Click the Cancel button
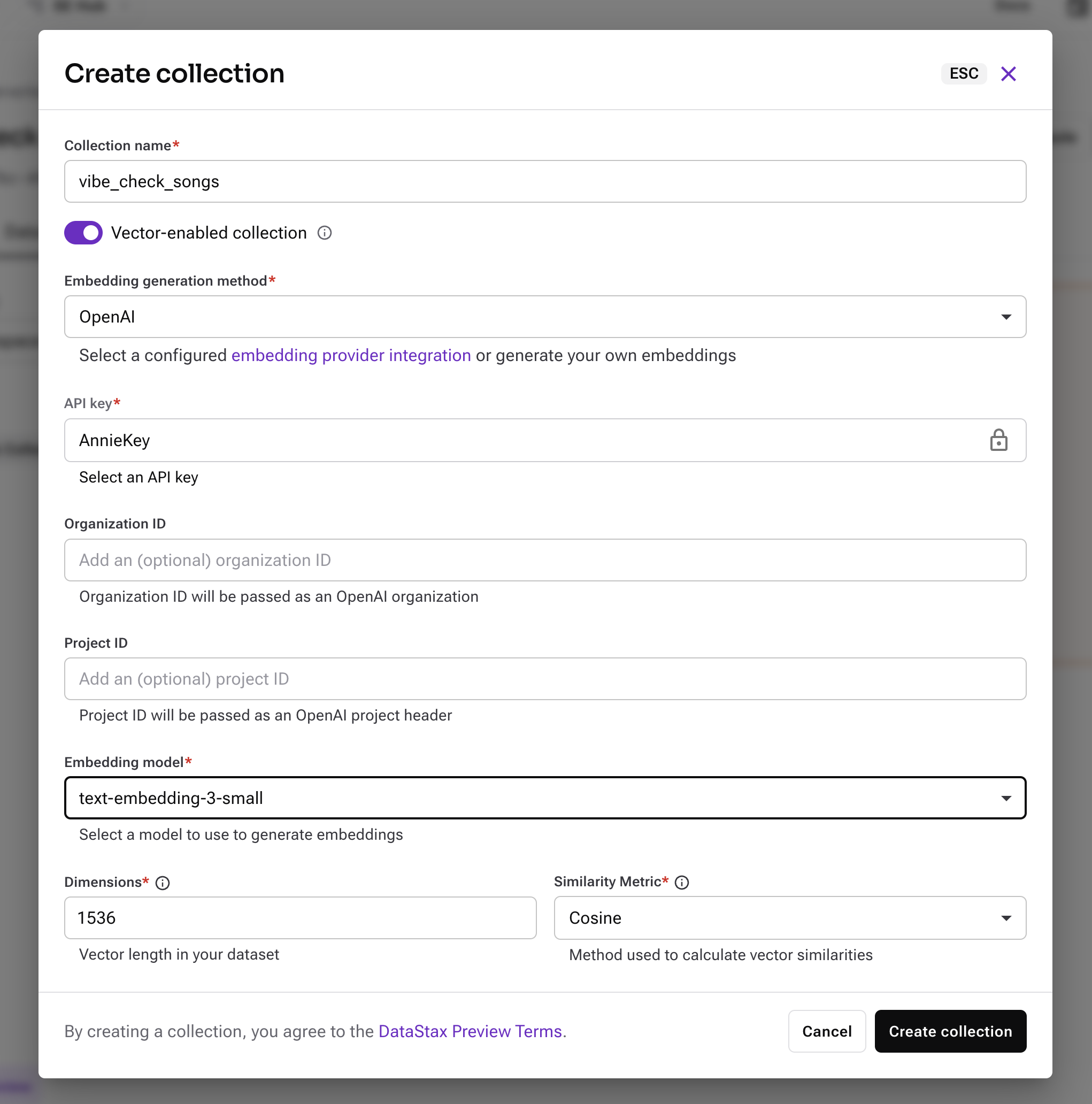Image resolution: width=1092 pixels, height=1104 pixels. [827, 1031]
